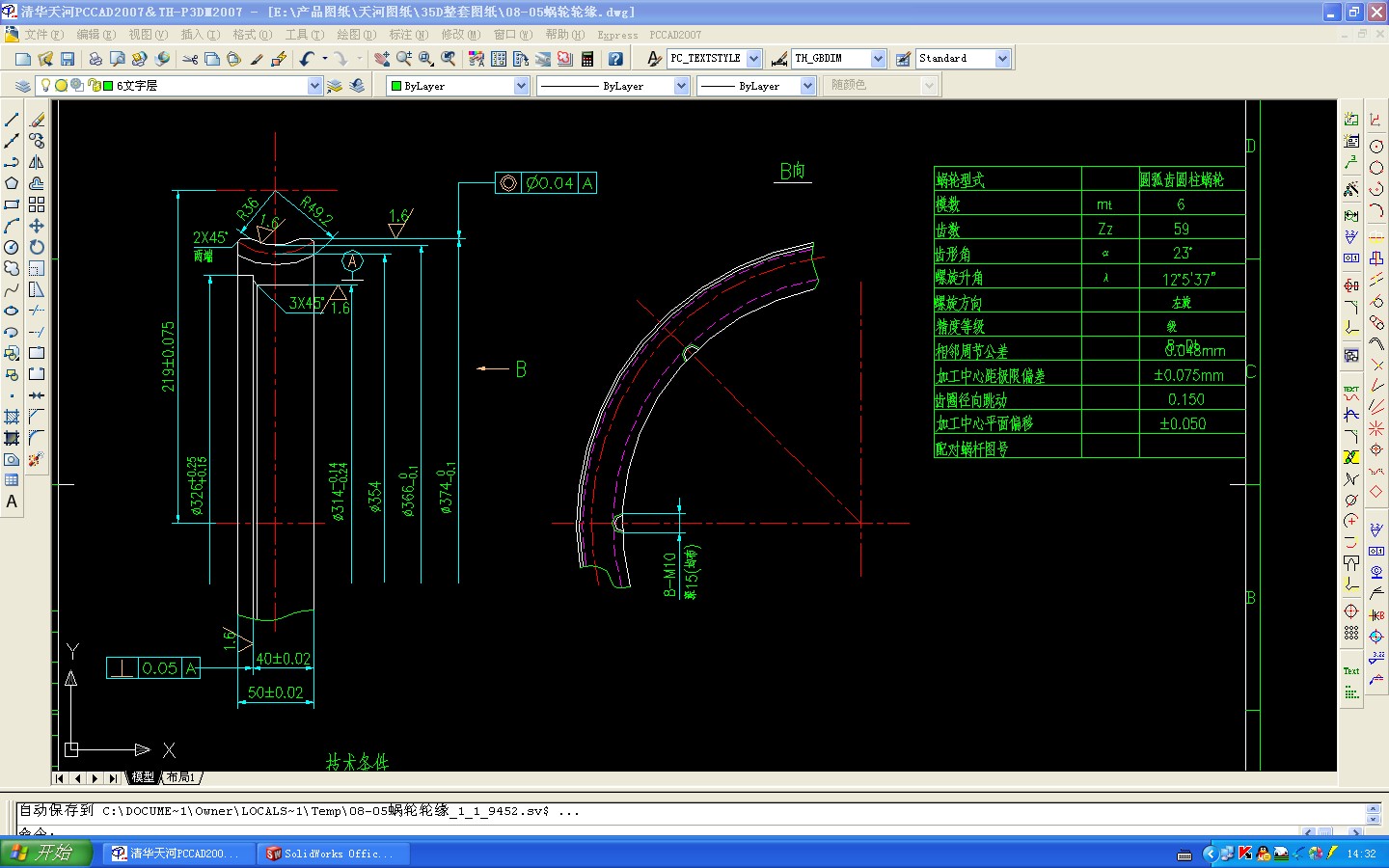The image size is (1389, 868).
Task: Open the Dimension Style icon
Action: [x=779, y=59]
